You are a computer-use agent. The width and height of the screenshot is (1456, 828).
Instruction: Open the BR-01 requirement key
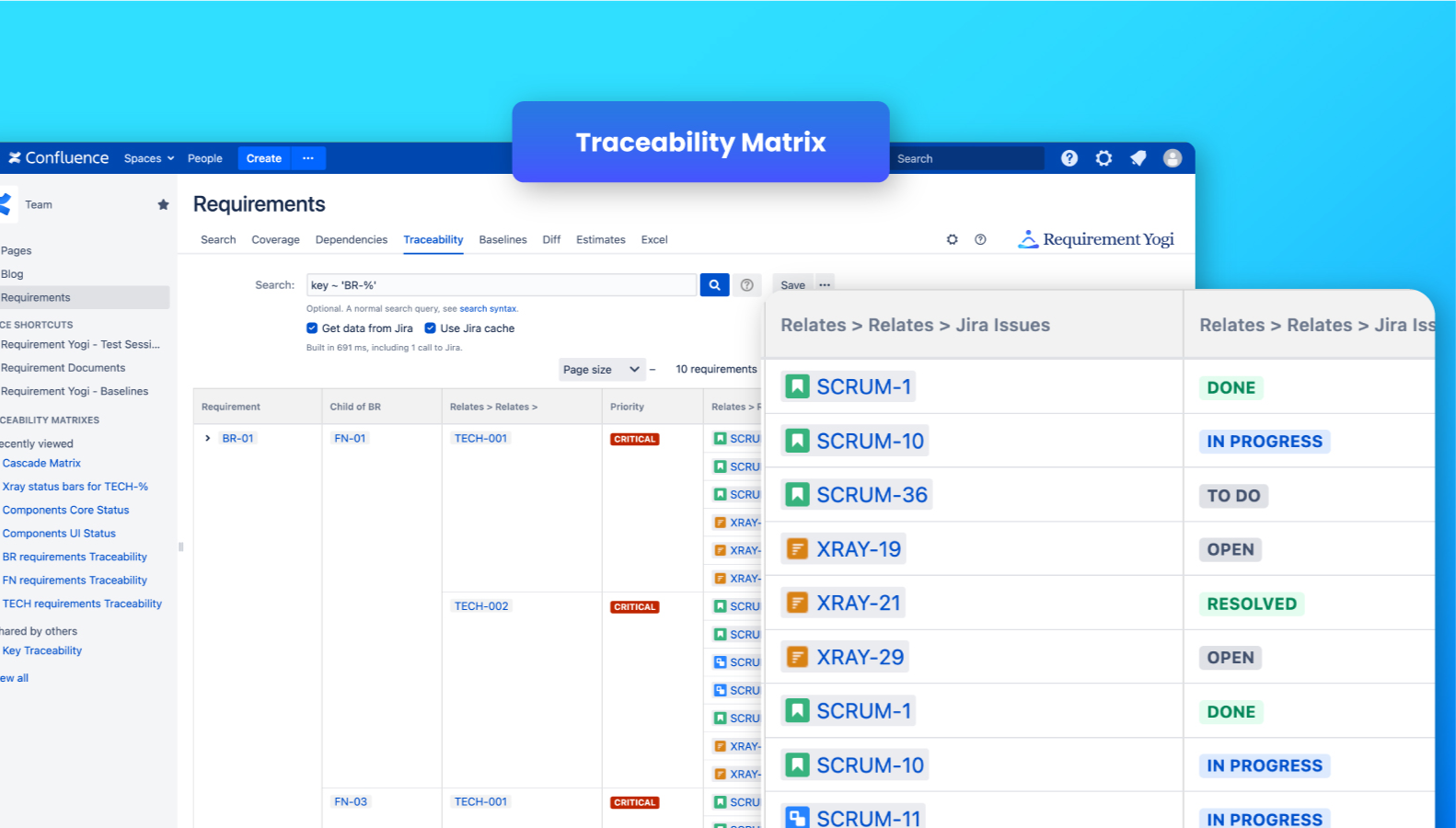point(237,438)
